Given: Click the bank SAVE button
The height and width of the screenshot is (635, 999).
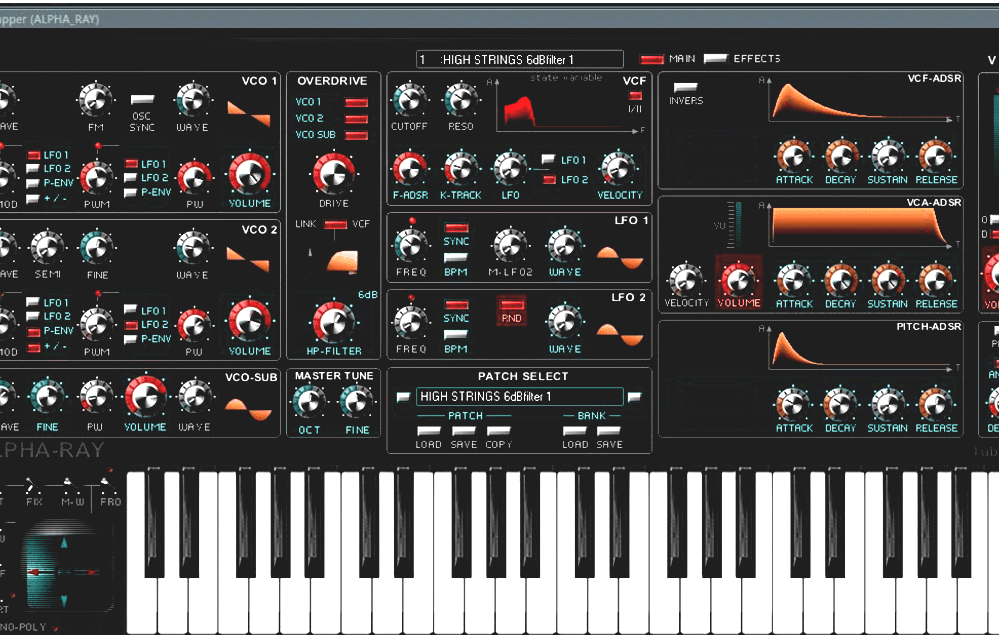Looking at the screenshot, I should click(x=609, y=431).
